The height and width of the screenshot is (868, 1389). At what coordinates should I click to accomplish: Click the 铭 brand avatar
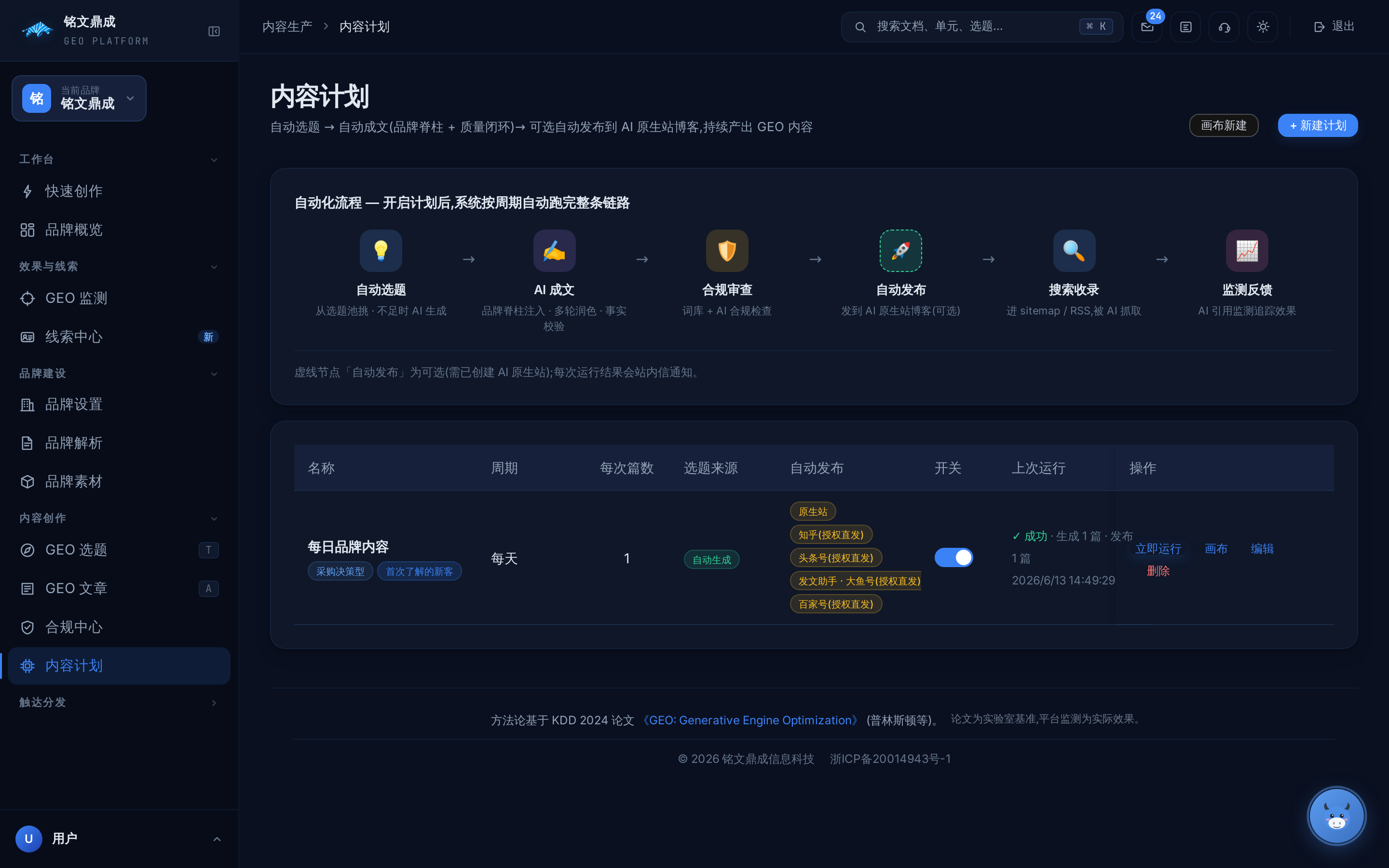coord(37,98)
